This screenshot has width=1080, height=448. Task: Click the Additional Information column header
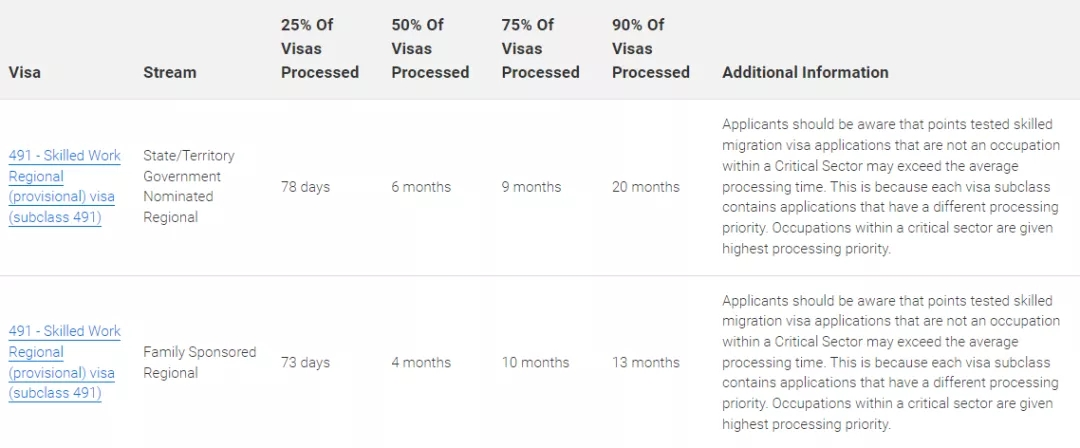click(805, 72)
